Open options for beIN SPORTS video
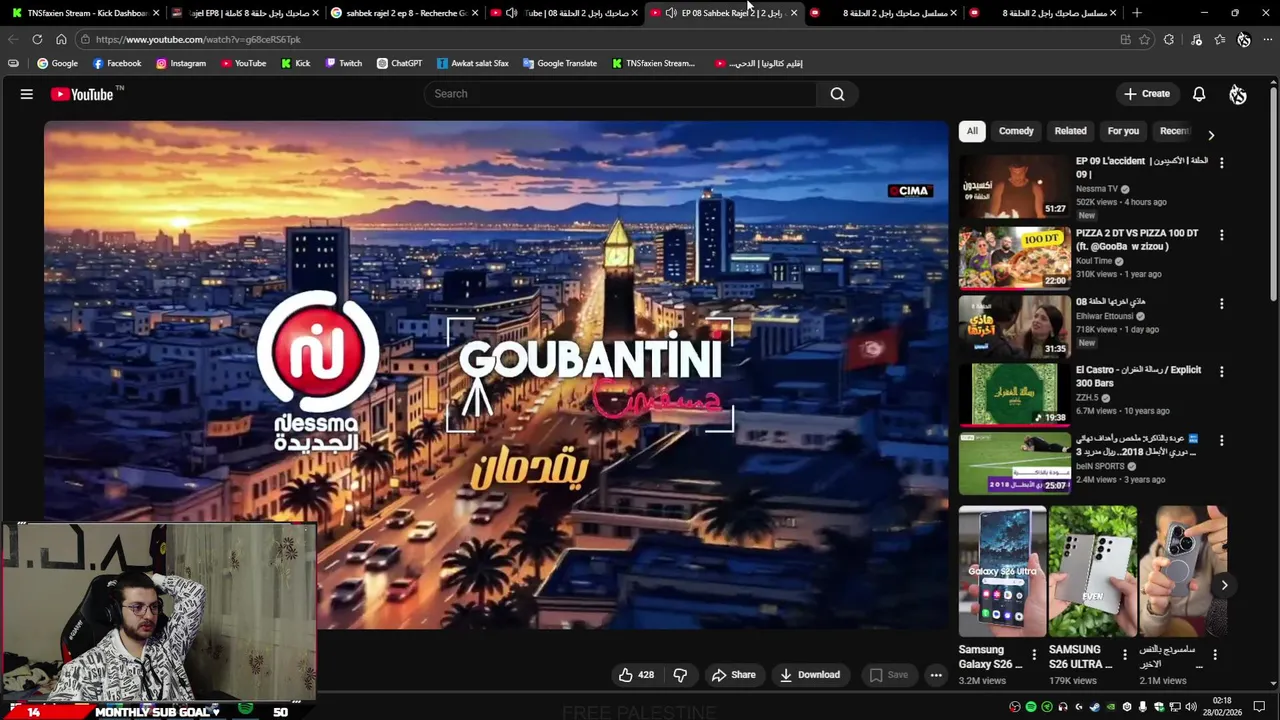 (1221, 440)
